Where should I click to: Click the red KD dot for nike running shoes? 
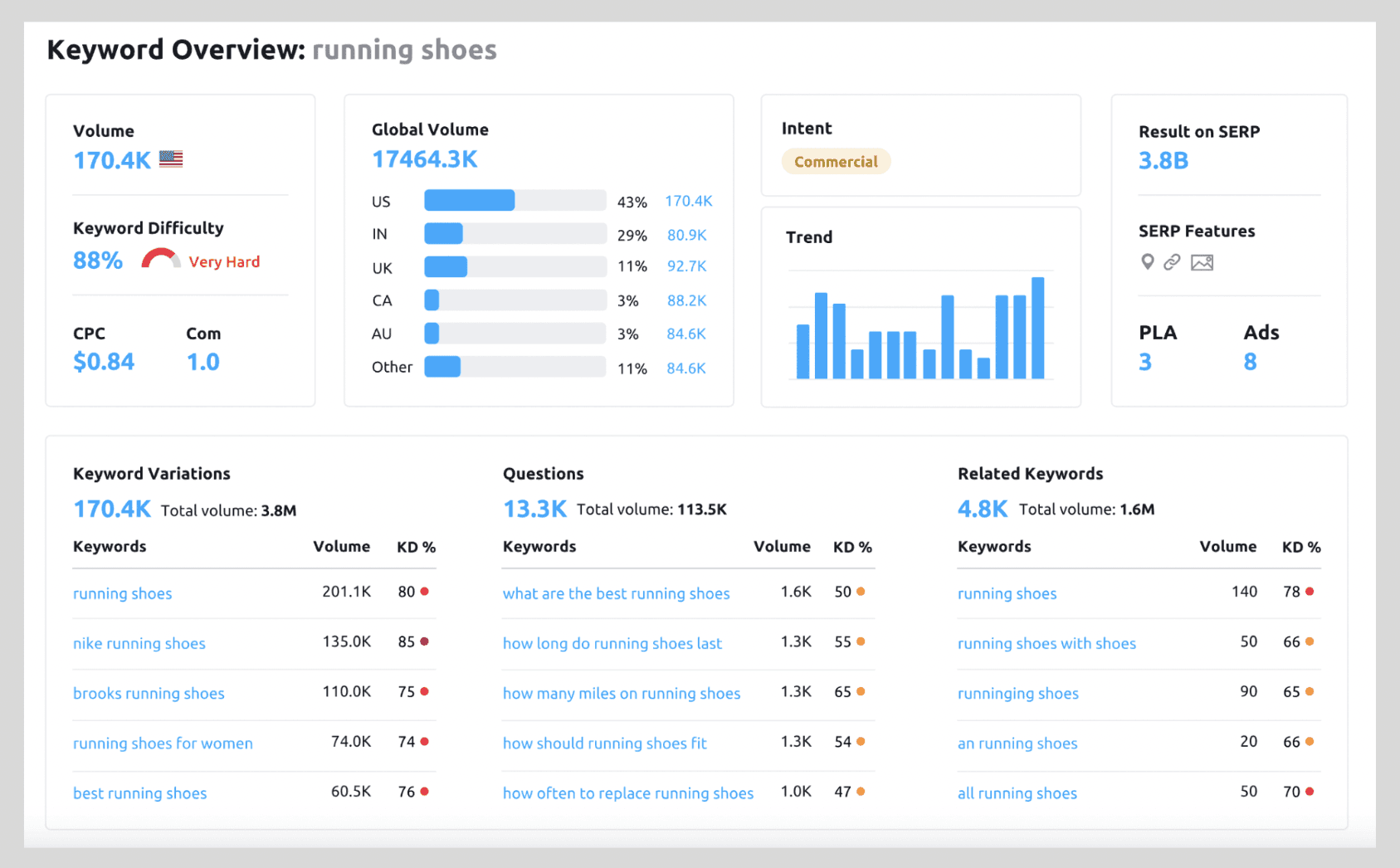tap(424, 641)
